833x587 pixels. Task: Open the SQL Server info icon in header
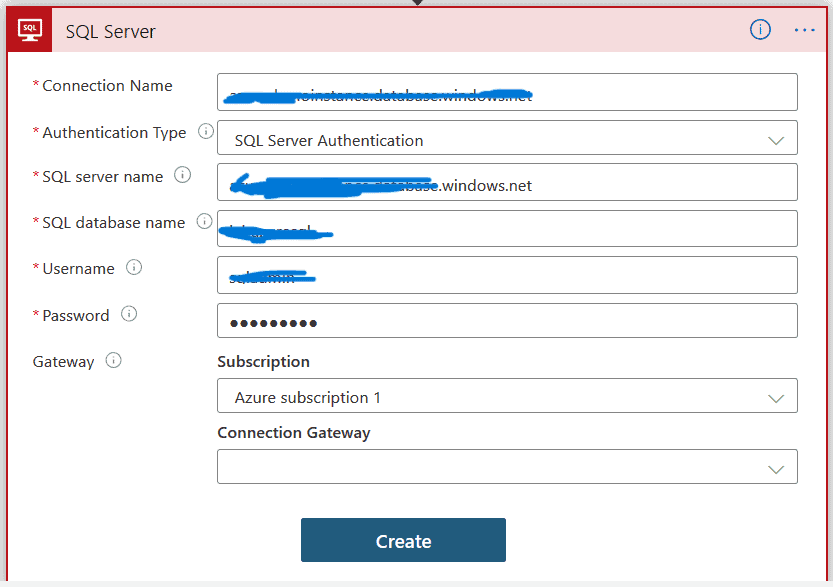[x=760, y=30]
